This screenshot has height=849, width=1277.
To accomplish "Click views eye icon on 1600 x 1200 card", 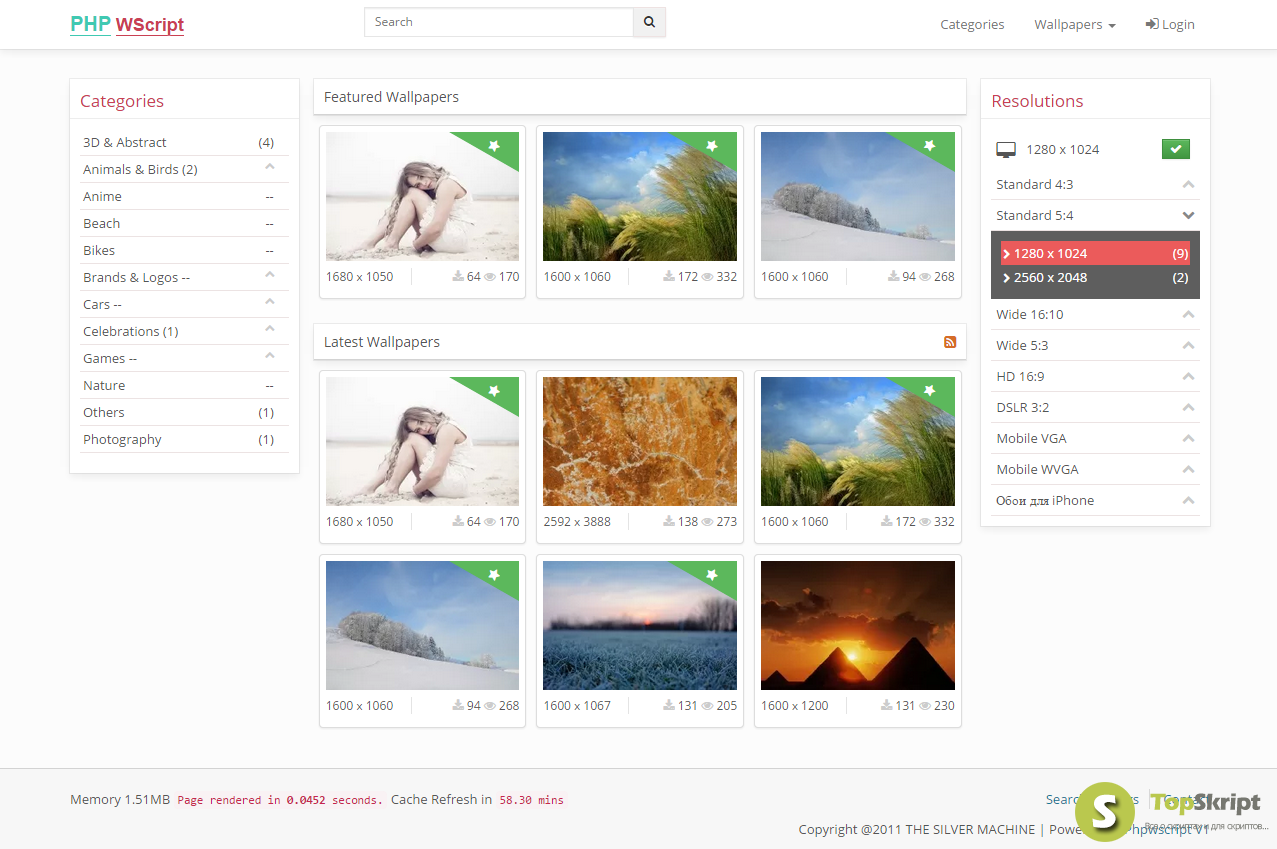I will coord(925,706).
